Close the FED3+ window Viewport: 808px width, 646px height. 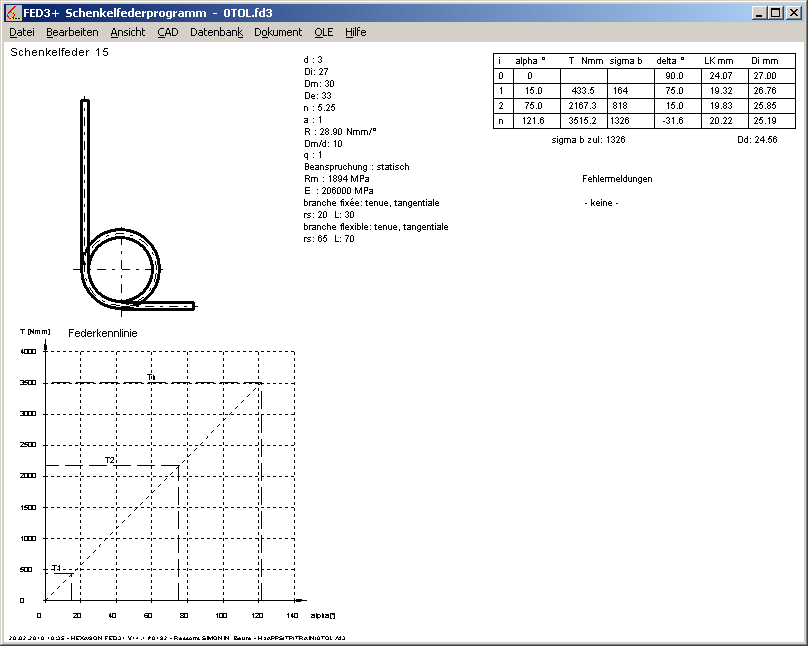794,13
